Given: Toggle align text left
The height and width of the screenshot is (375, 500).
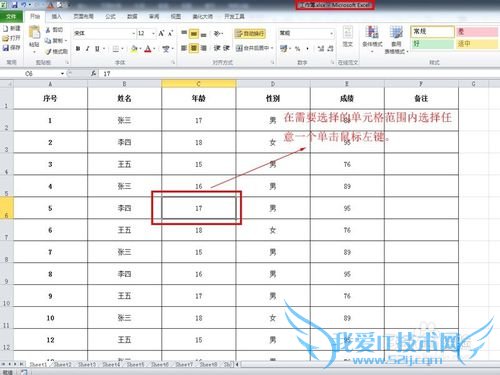Looking at the screenshot, I should 184,48.
